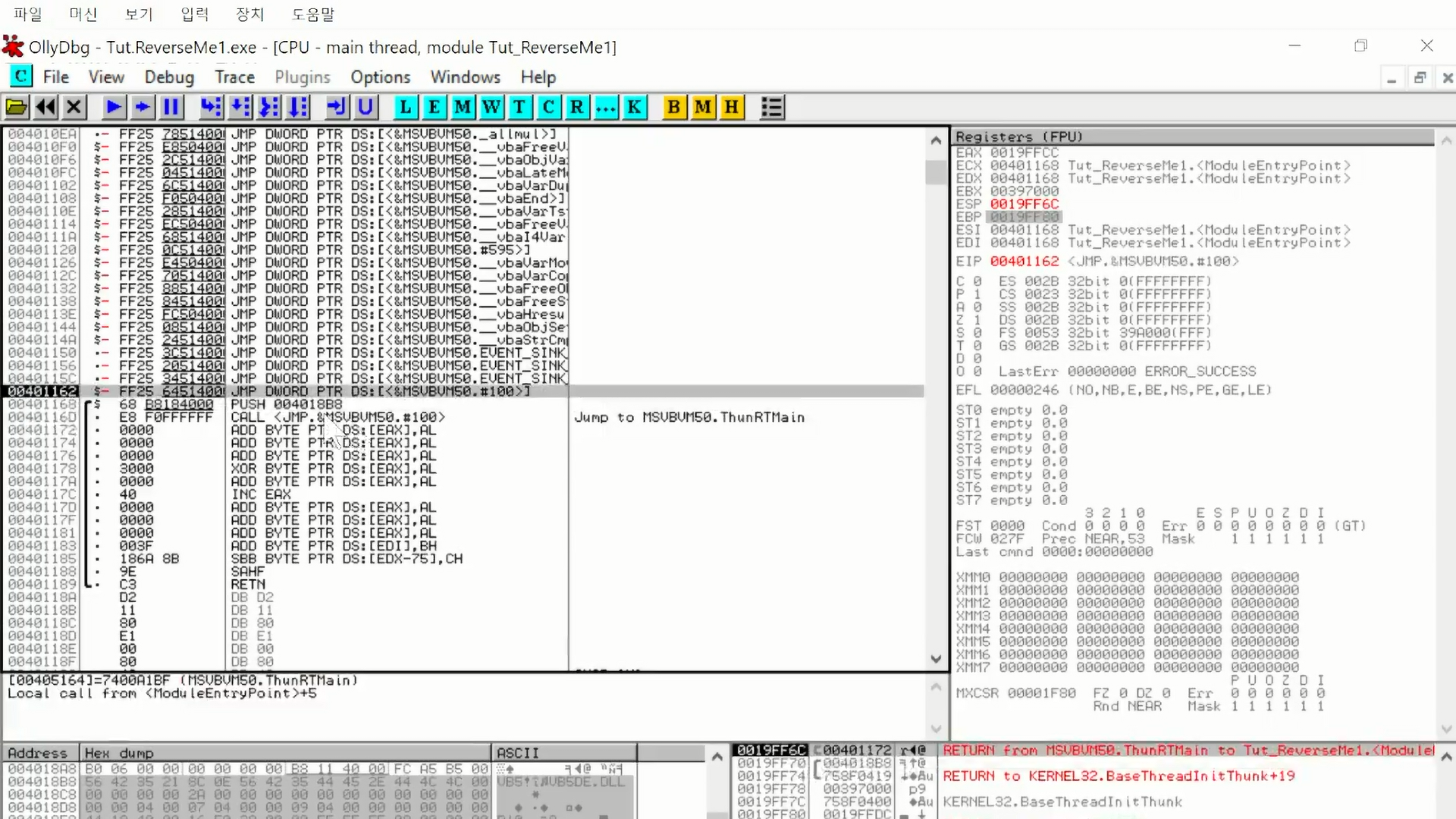Click the OllyDbg C system menu icon
1456x819 pixels.
[20, 77]
